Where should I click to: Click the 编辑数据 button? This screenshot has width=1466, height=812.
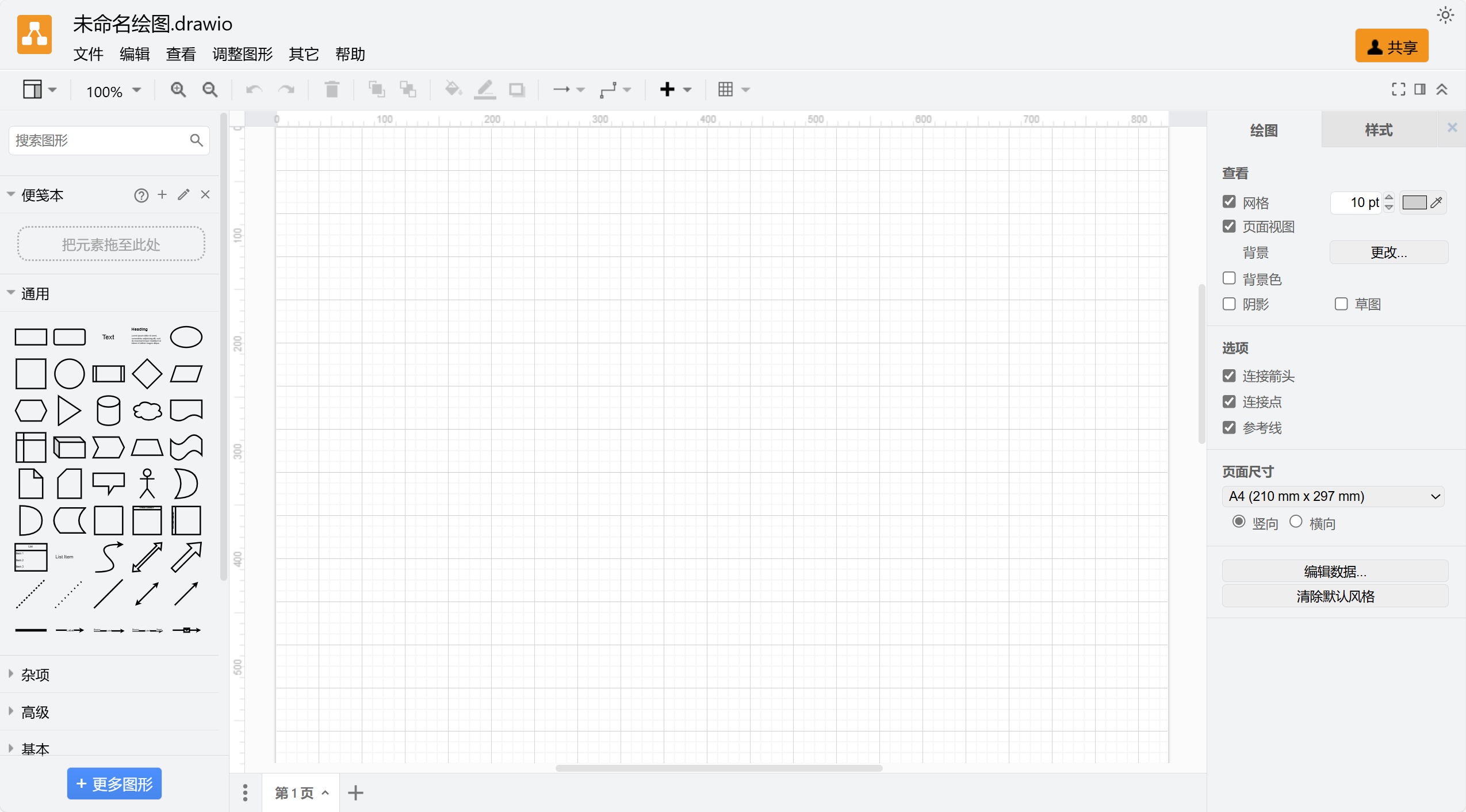coord(1335,571)
